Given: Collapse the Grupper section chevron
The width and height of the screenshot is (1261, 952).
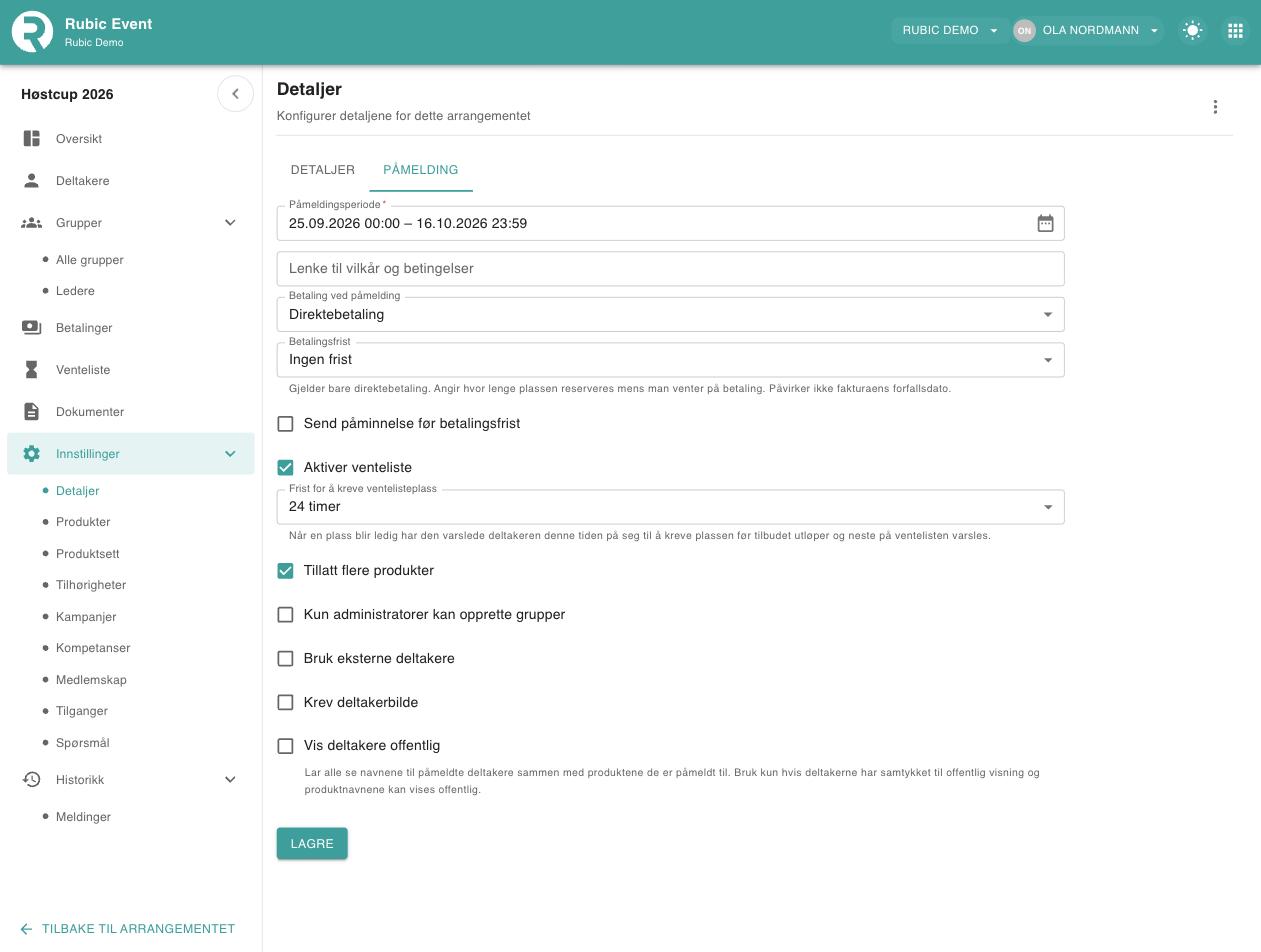Looking at the screenshot, I should [x=230, y=223].
